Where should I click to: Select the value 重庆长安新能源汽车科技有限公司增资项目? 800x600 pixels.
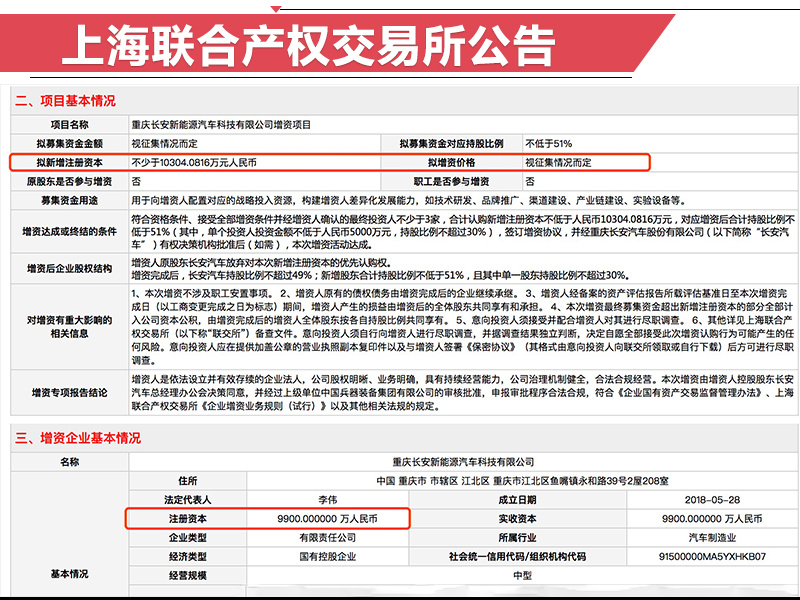coord(221,124)
